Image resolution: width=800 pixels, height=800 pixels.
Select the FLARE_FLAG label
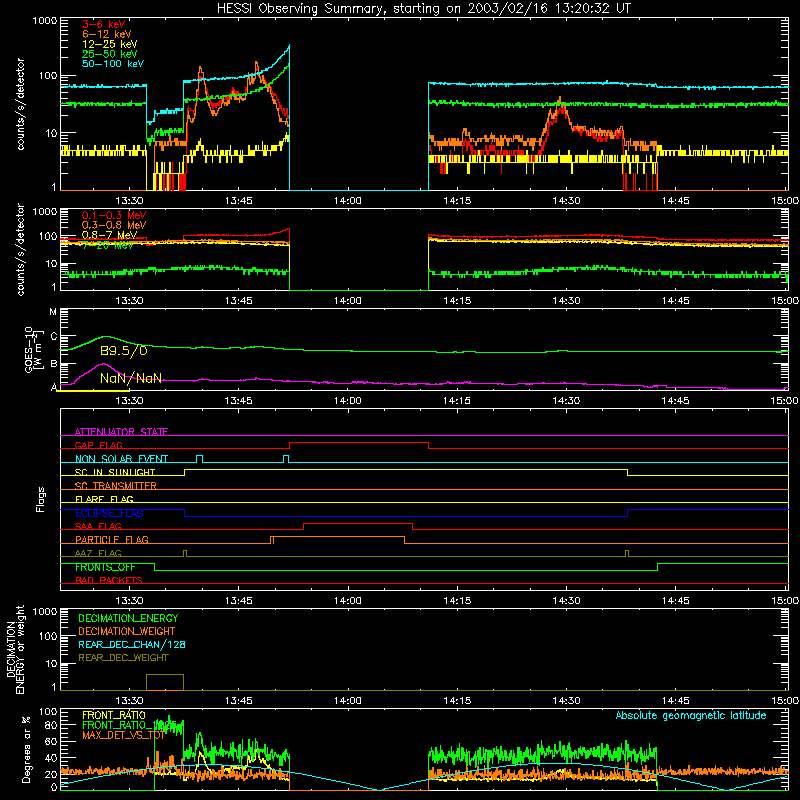(x=104, y=499)
